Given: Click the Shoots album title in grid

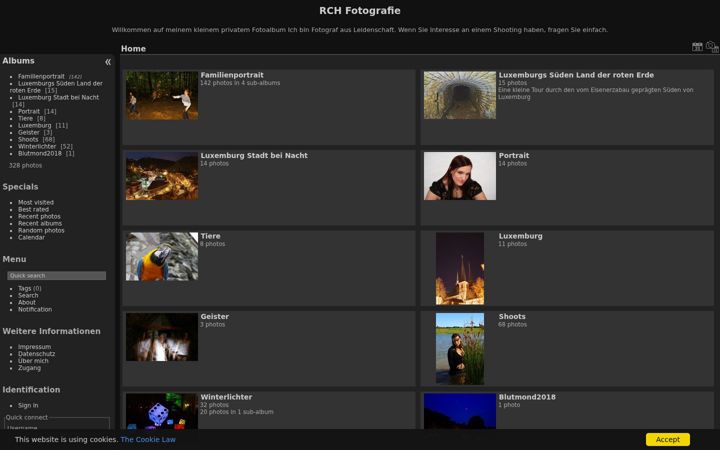Looking at the screenshot, I should coord(512,316).
